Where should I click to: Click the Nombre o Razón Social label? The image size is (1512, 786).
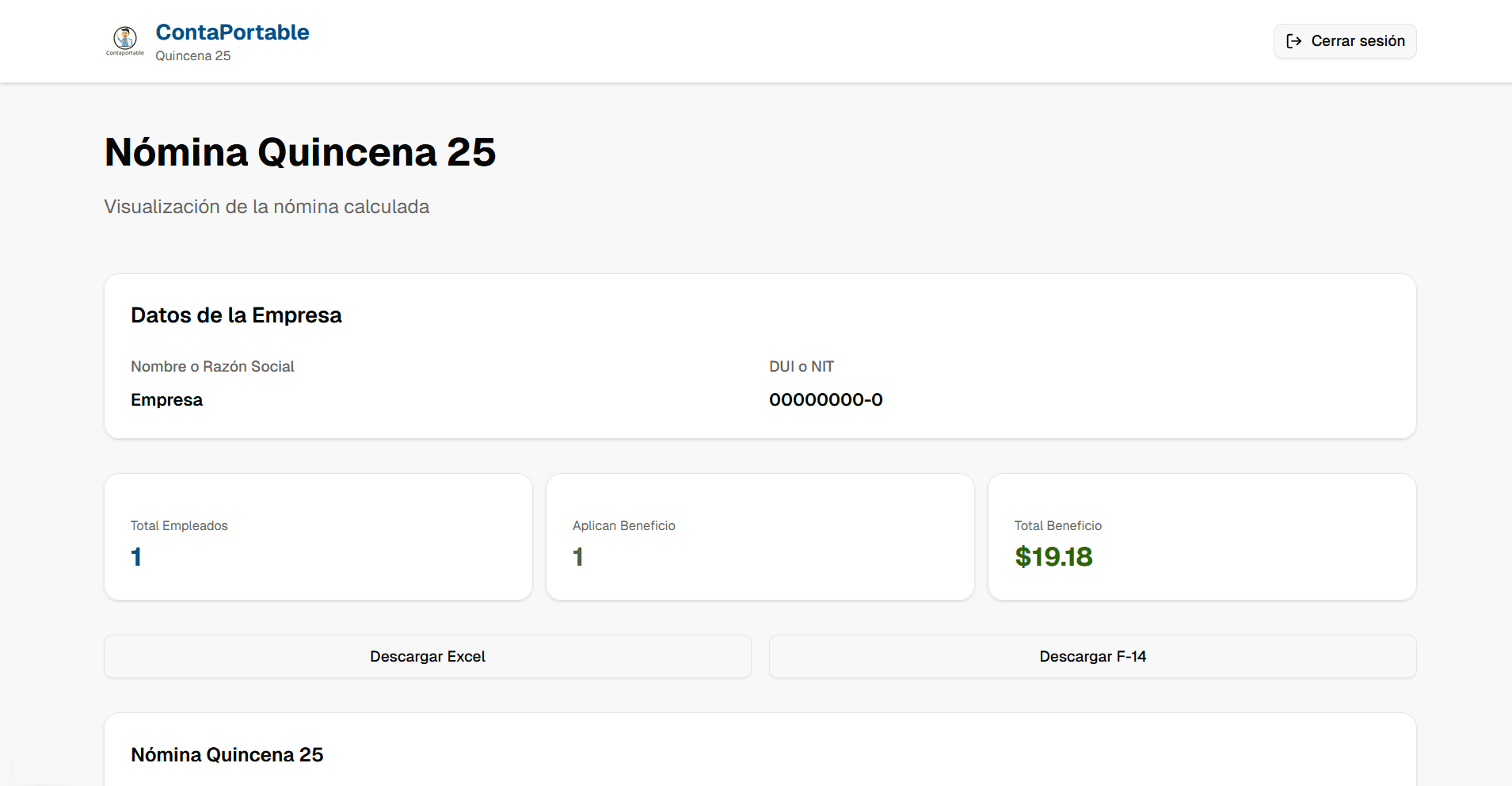212,366
